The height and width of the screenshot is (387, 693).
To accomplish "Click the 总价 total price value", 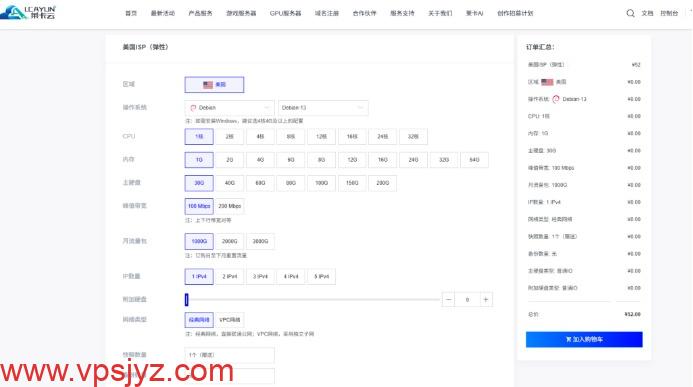I will coord(632,315).
